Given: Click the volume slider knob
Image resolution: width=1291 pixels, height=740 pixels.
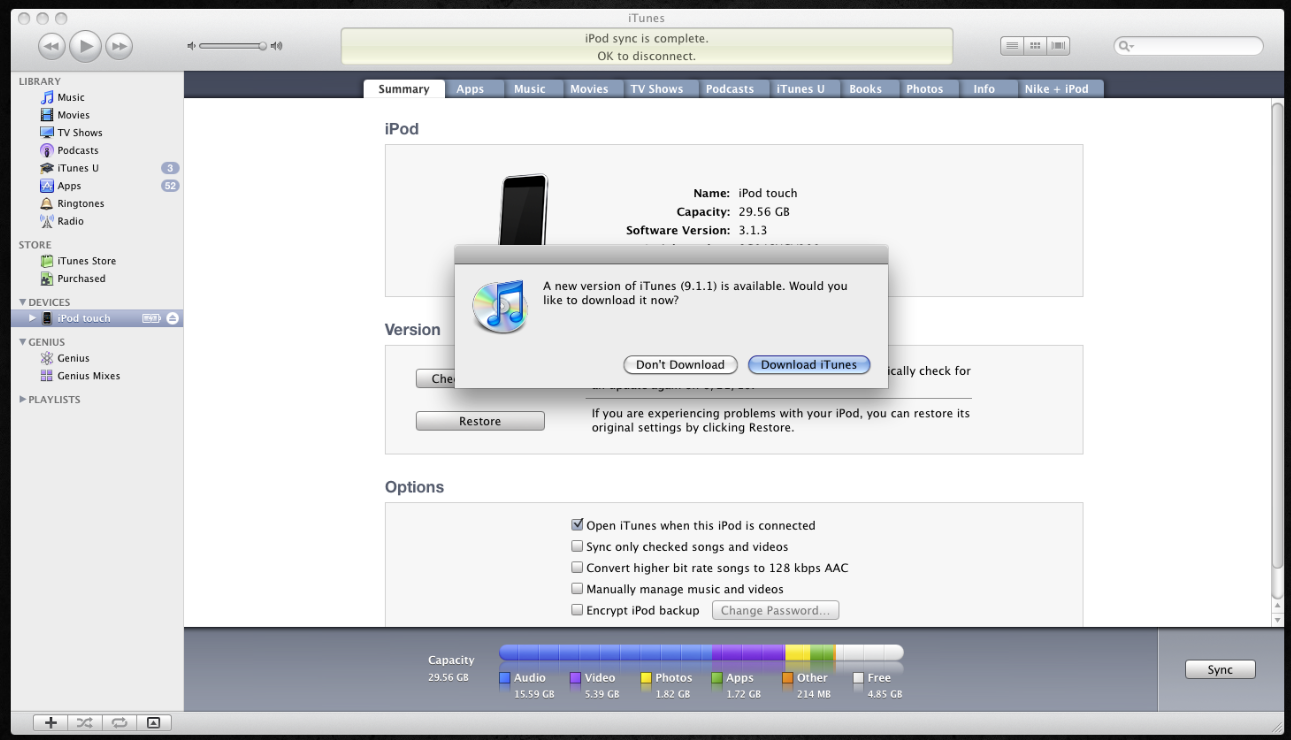Looking at the screenshot, I should click(263, 46).
